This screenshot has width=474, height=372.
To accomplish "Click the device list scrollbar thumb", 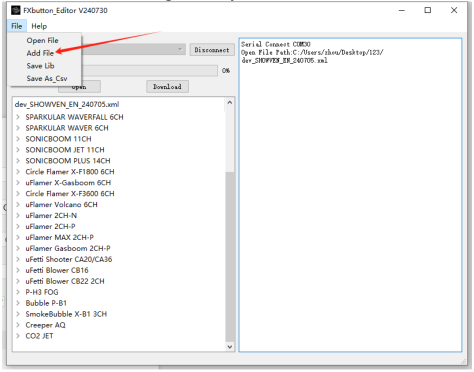I will [x=230, y=257].
